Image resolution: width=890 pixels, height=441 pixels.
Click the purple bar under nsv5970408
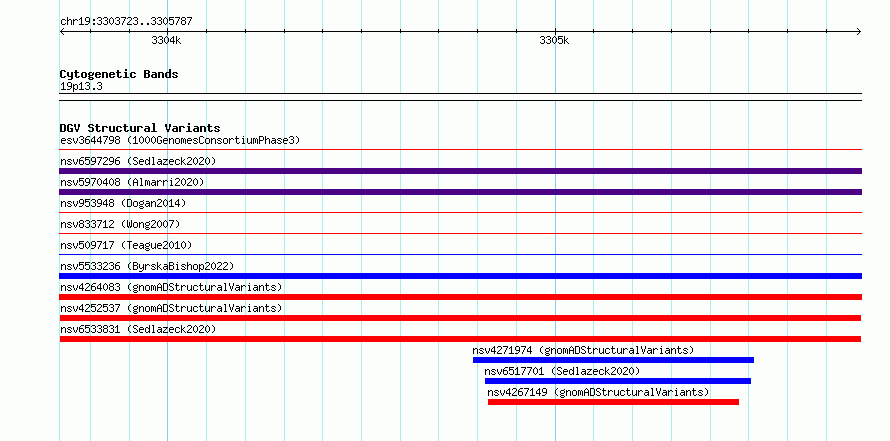(460, 192)
